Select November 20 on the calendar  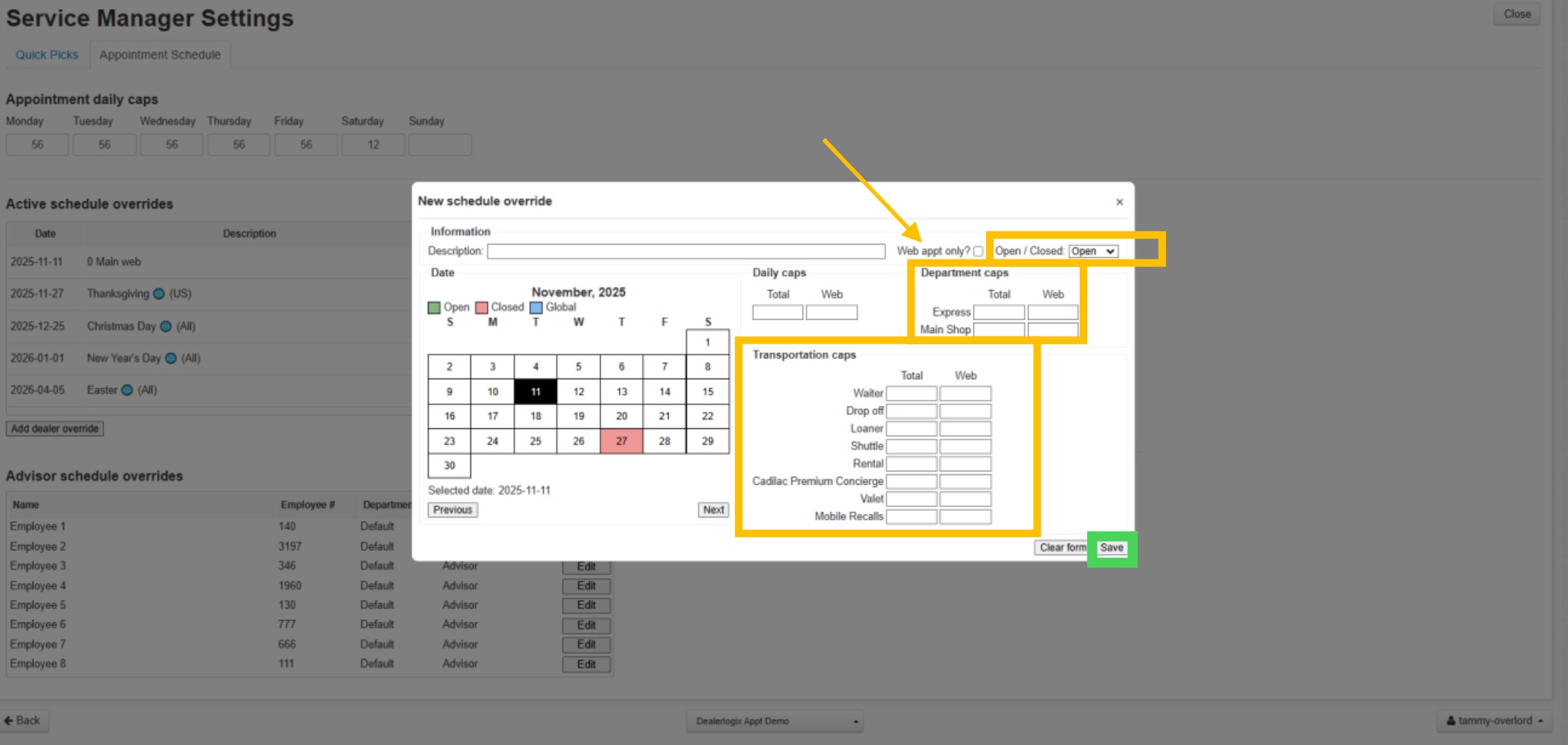coord(622,416)
